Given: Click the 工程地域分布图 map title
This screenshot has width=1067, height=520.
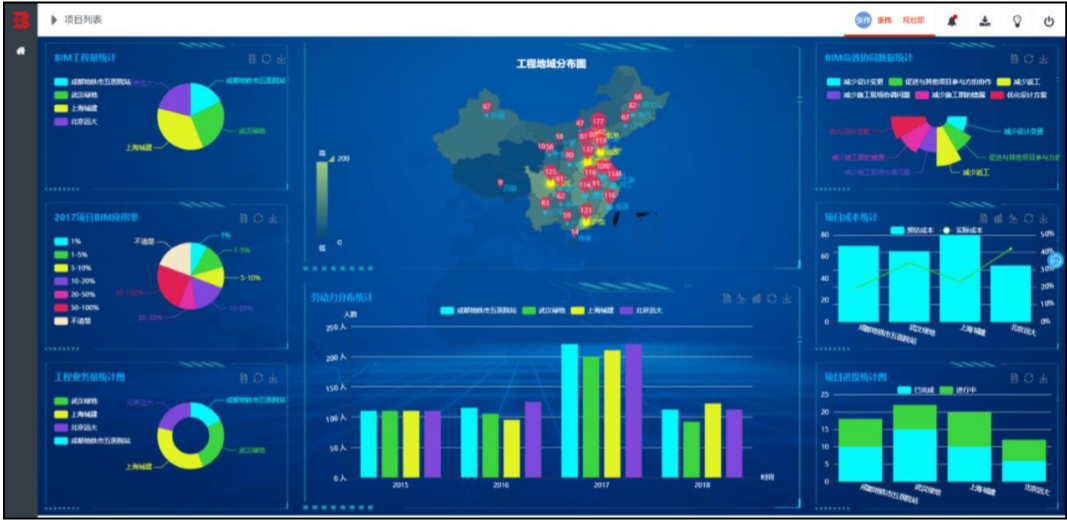Looking at the screenshot, I should [551, 63].
